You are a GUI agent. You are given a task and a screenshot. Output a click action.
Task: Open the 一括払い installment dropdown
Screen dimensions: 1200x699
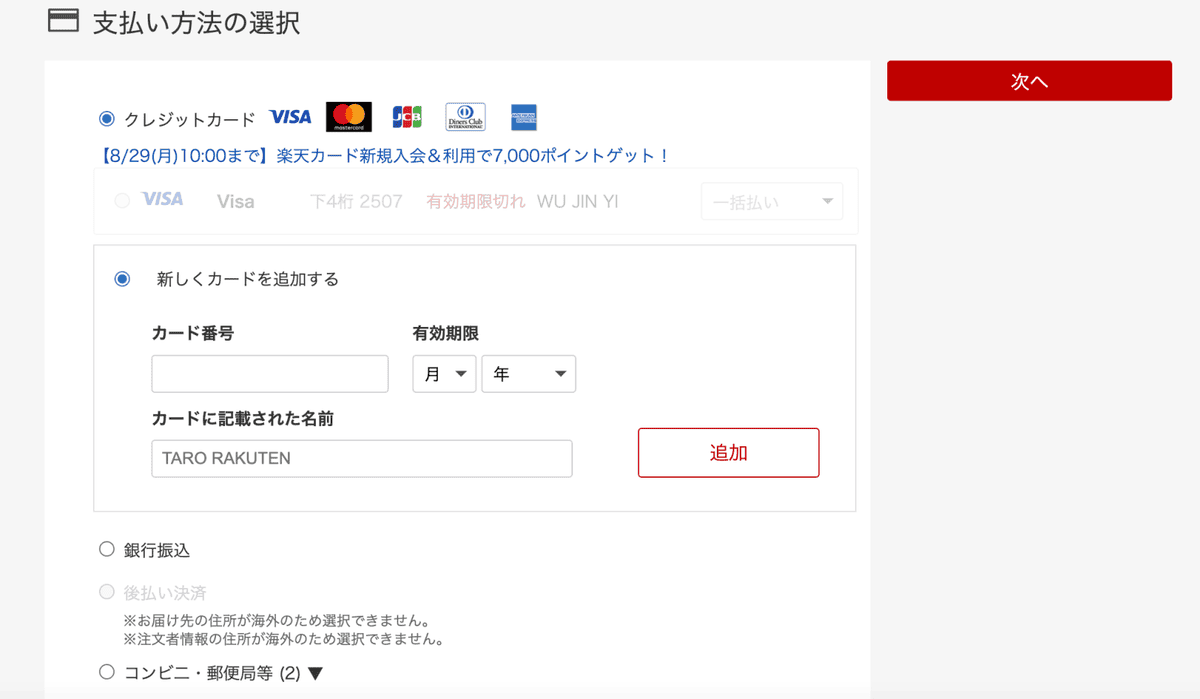point(772,201)
